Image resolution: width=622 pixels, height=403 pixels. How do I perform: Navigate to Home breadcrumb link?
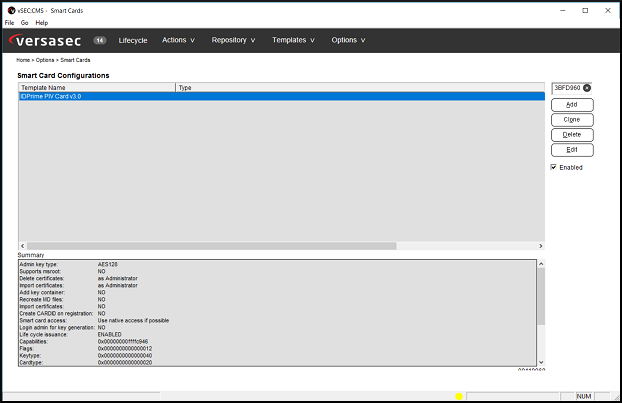(x=23, y=60)
